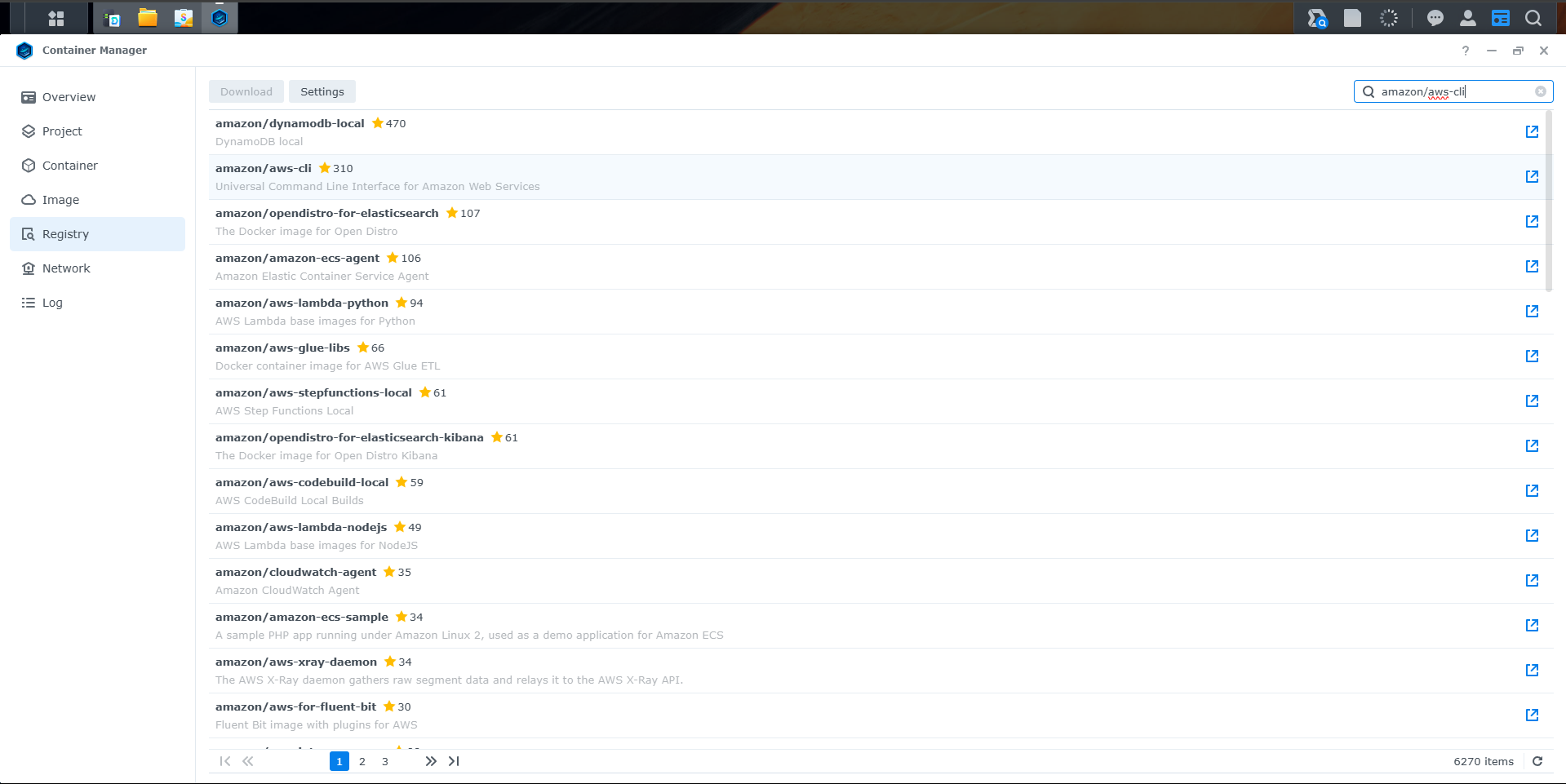
Task: Clear the registry search field
Action: pyautogui.click(x=1540, y=91)
